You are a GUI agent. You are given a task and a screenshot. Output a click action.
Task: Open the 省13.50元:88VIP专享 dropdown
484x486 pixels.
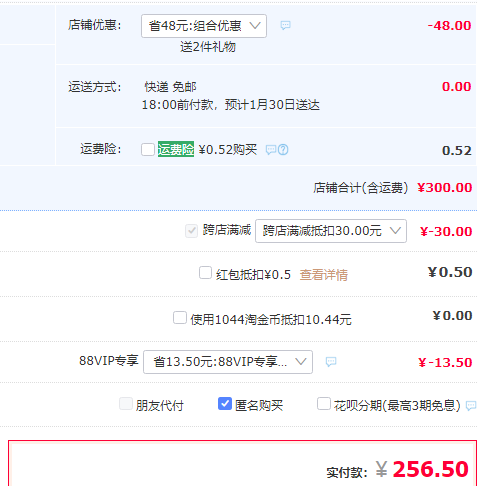(x=228, y=362)
